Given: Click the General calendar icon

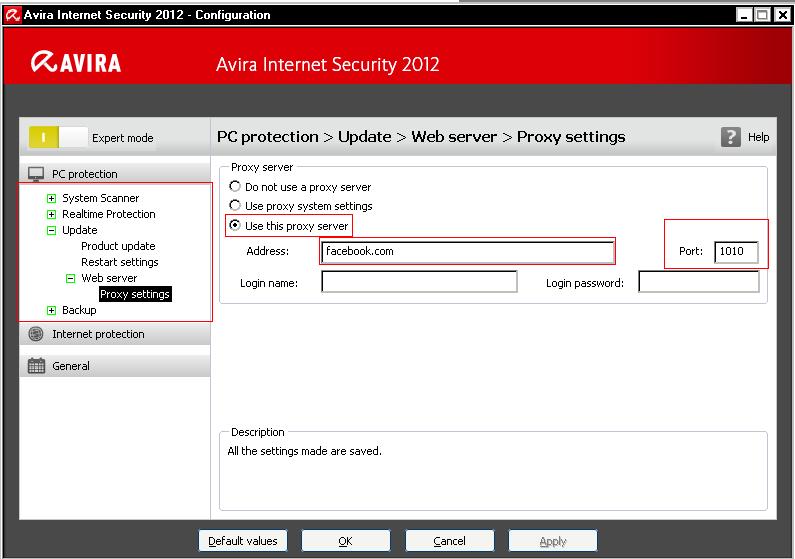Looking at the screenshot, I should (36, 365).
